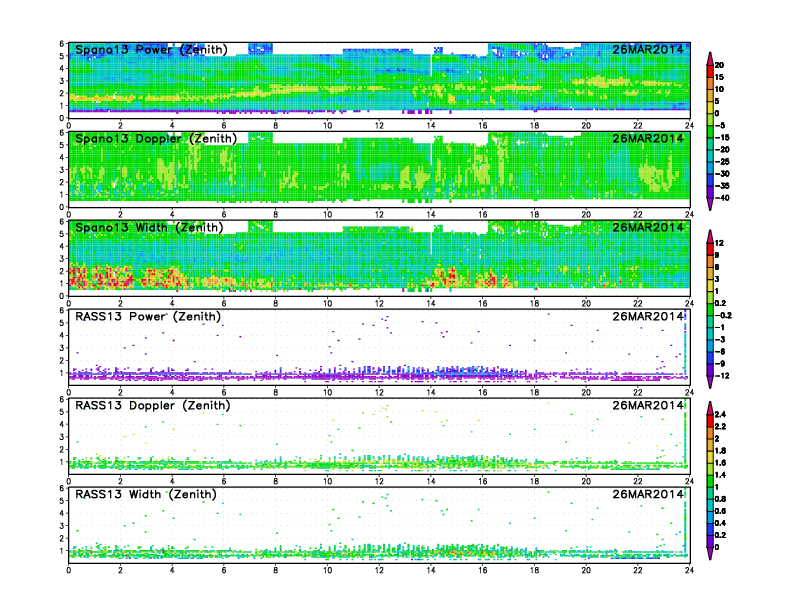This screenshot has width=792, height=612.
Task: Select the 26MAR2014 date in the RASS13 Doppler panel
Action: [648, 405]
